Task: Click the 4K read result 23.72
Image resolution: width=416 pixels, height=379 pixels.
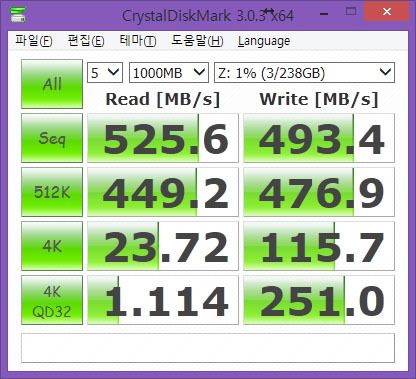Action: pos(163,246)
